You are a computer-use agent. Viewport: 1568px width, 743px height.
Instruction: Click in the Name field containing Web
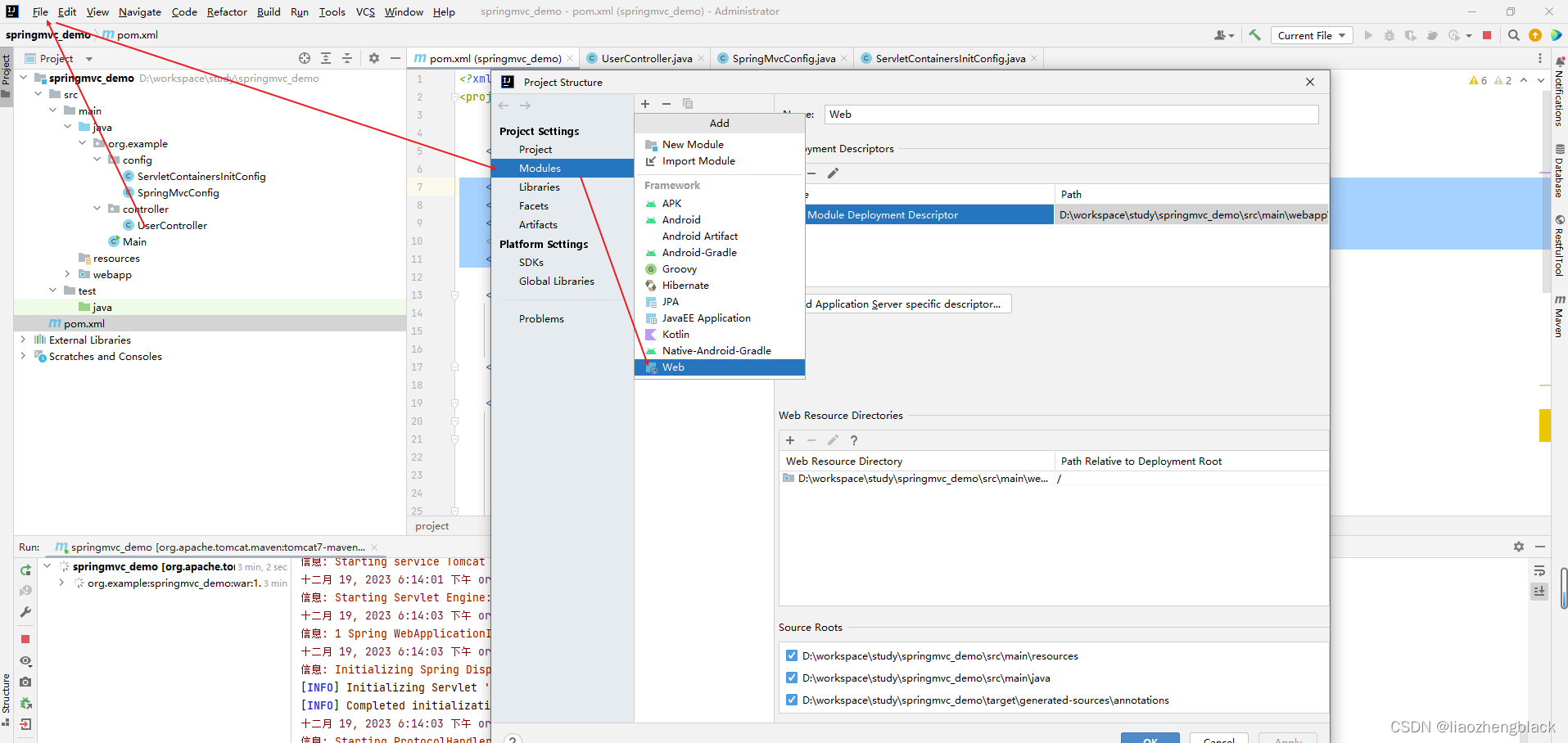click(1072, 115)
